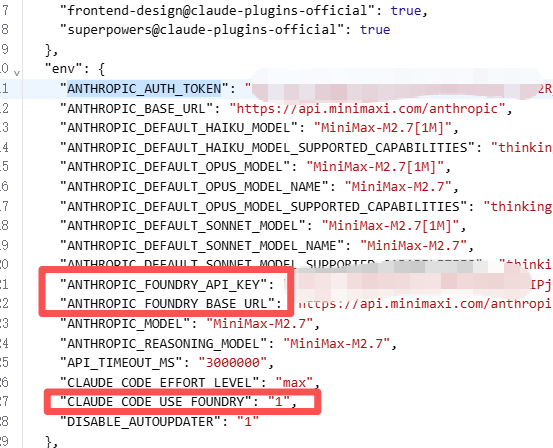
Task: Click the CLAUDE_CODE_USE_FOUNDRY value "1"
Action: click(279, 402)
